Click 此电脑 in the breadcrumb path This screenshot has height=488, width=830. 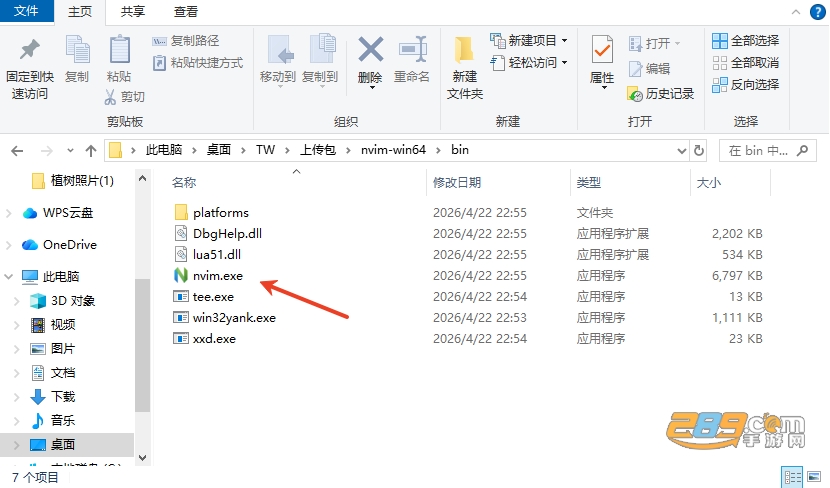tap(164, 150)
